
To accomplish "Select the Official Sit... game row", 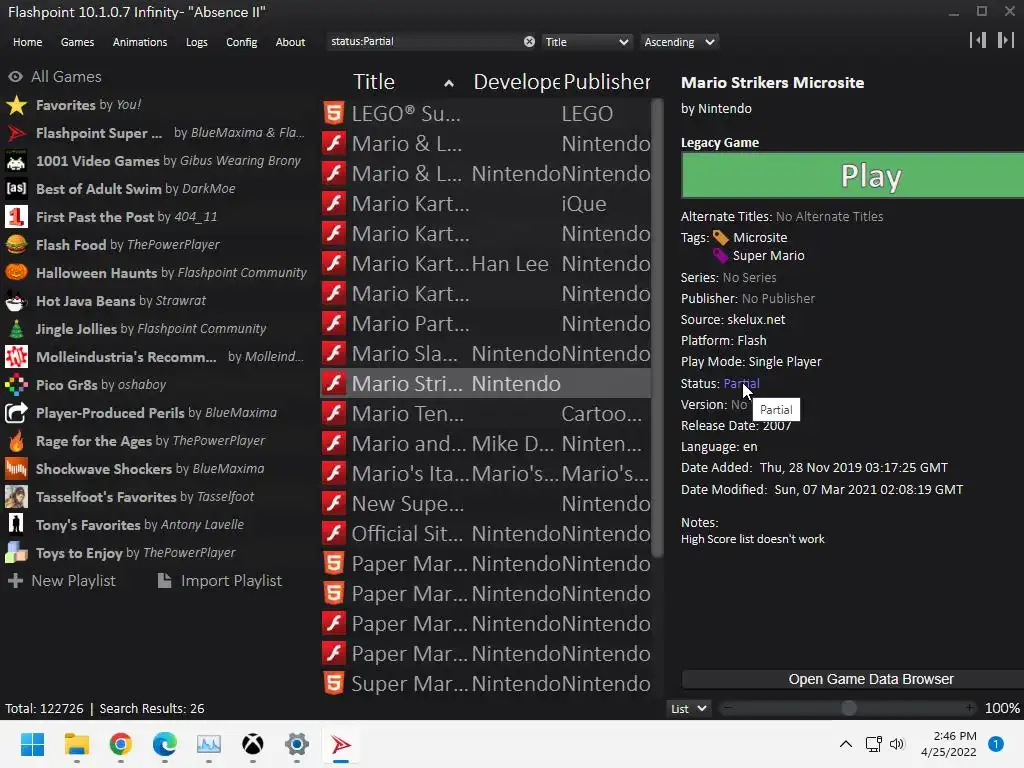I will (486, 534).
